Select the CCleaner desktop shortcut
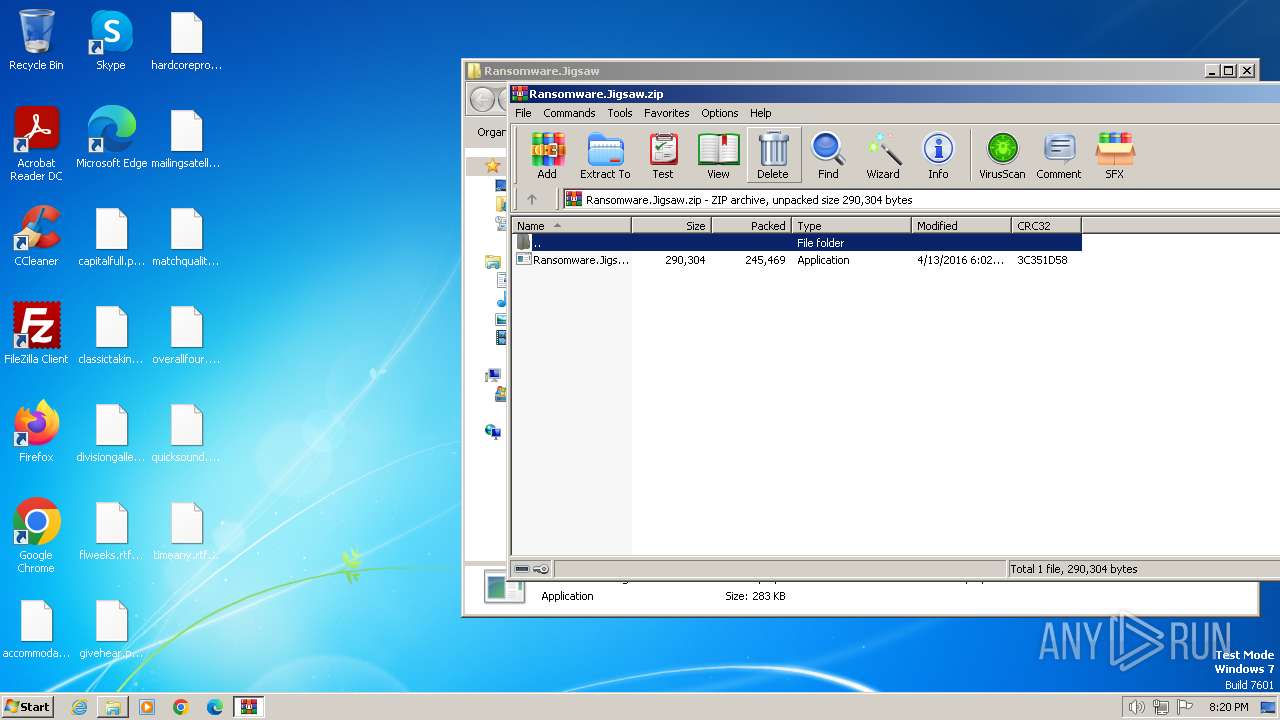 [x=36, y=236]
